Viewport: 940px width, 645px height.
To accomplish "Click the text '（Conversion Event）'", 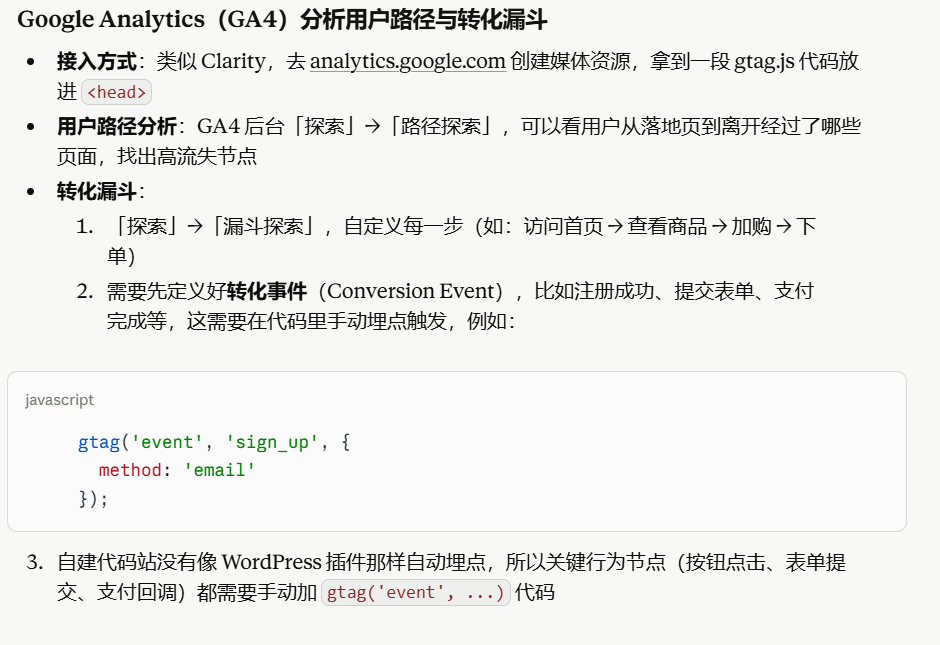I will (414, 291).
